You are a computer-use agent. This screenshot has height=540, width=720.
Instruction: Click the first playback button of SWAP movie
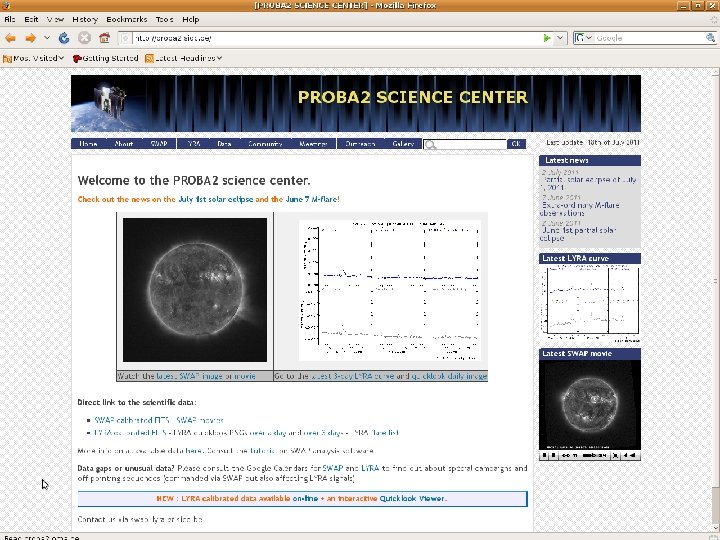[x=545, y=456]
